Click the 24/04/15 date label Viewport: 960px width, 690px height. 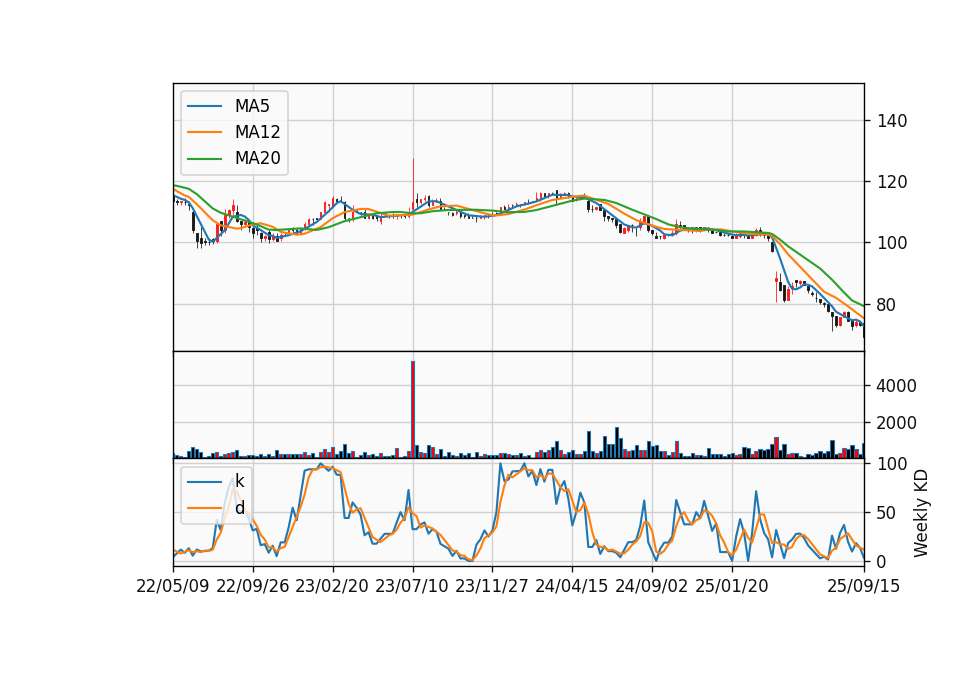click(572, 586)
